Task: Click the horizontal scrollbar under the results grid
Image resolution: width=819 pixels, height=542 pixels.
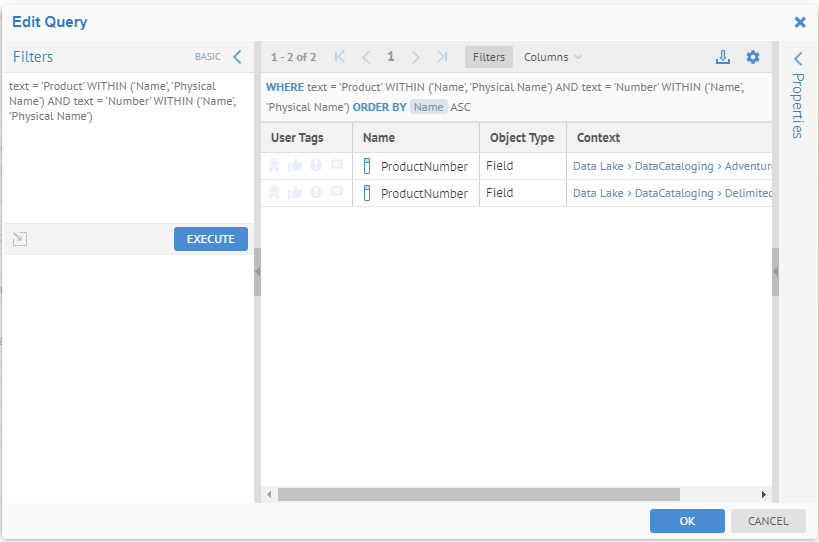Action: [478, 494]
